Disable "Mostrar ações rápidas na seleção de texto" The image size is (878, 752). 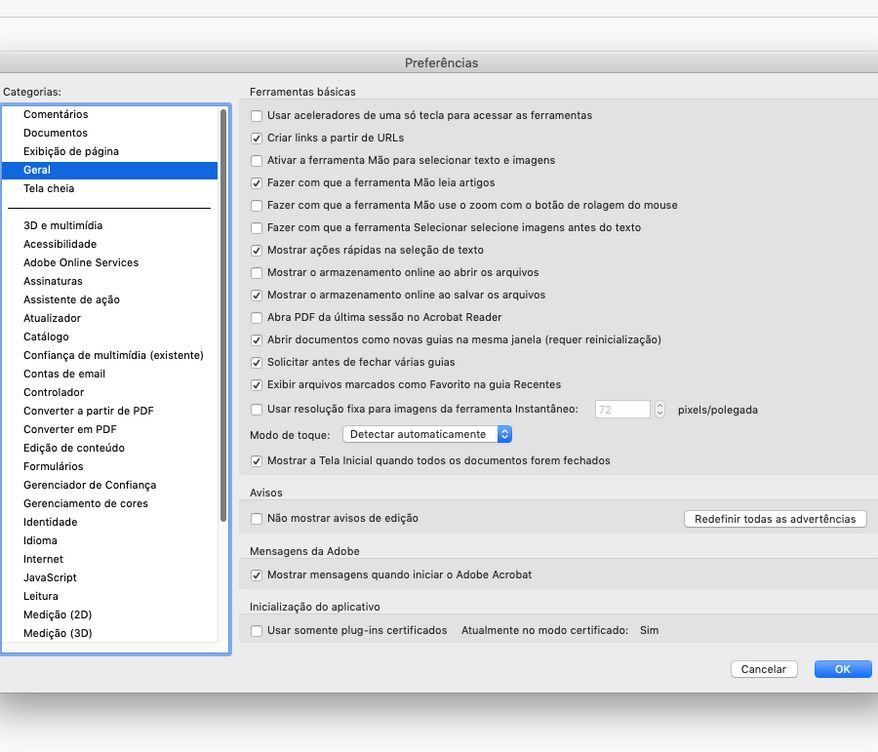257,250
